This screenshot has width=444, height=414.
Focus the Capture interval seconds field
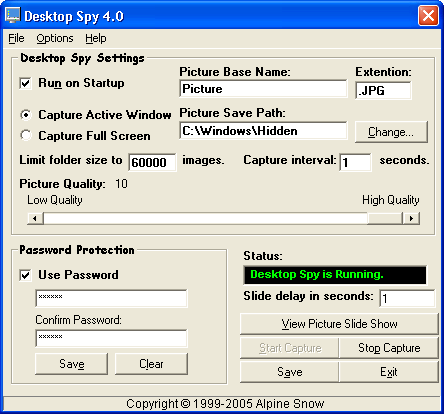point(355,162)
